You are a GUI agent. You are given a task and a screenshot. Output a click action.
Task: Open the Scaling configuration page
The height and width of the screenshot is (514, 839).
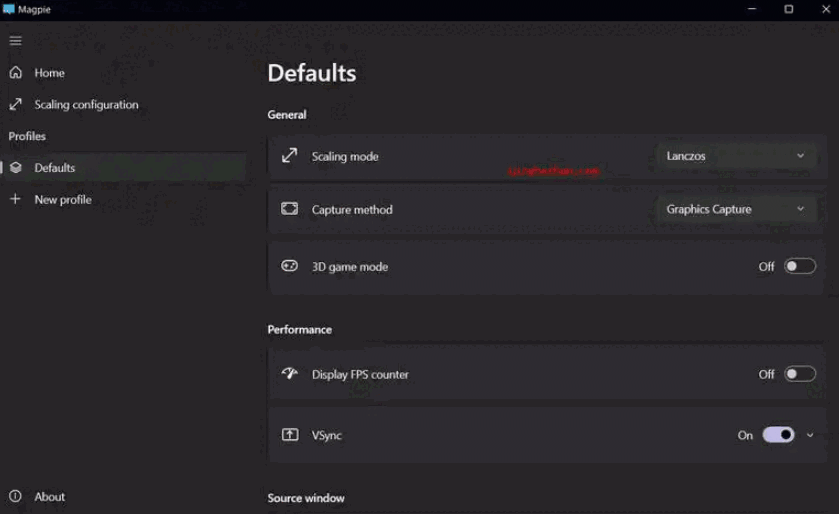click(x=86, y=104)
